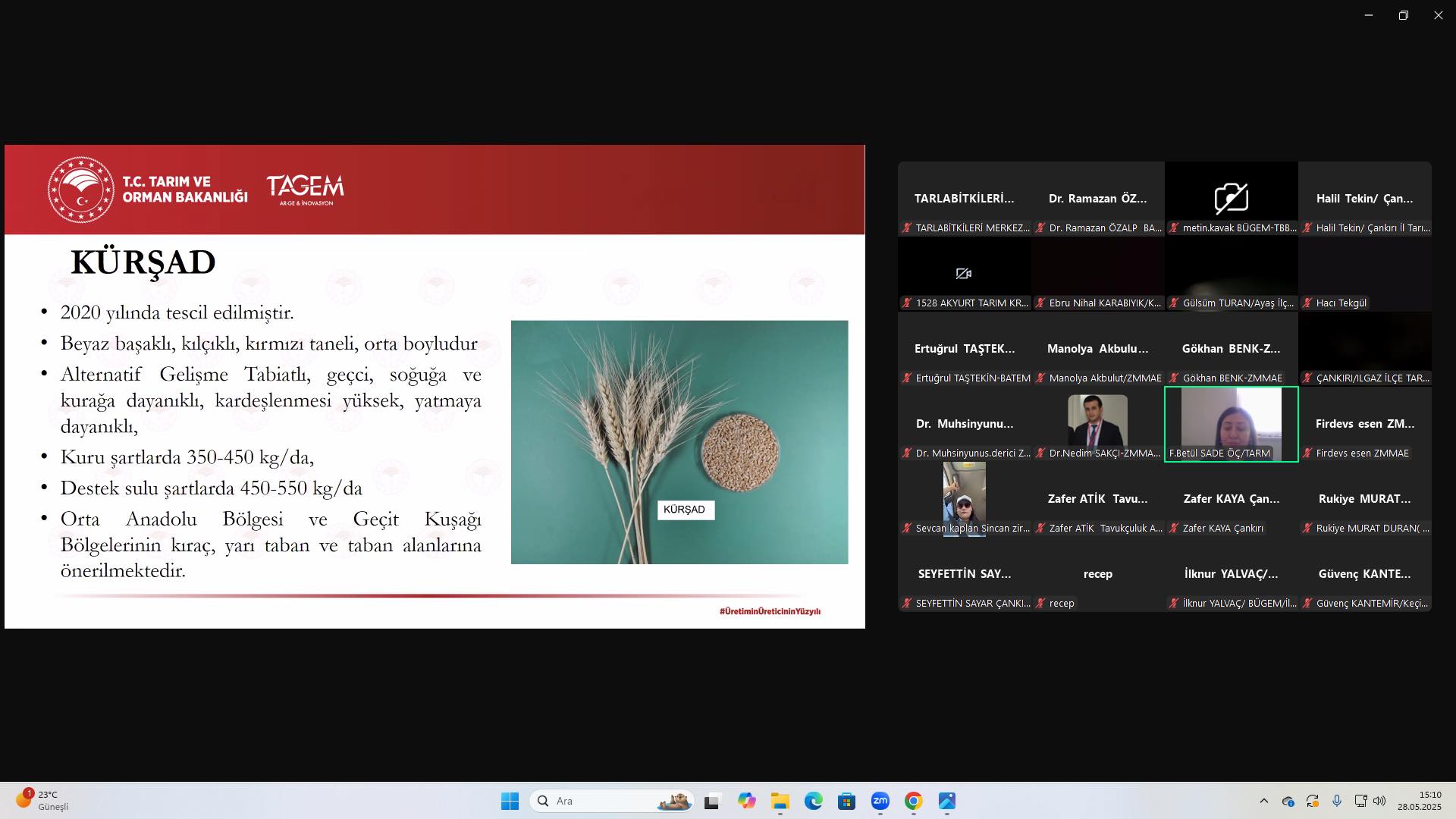Click the microphone icon in system tray
The height and width of the screenshot is (819, 1456).
[x=1336, y=801]
